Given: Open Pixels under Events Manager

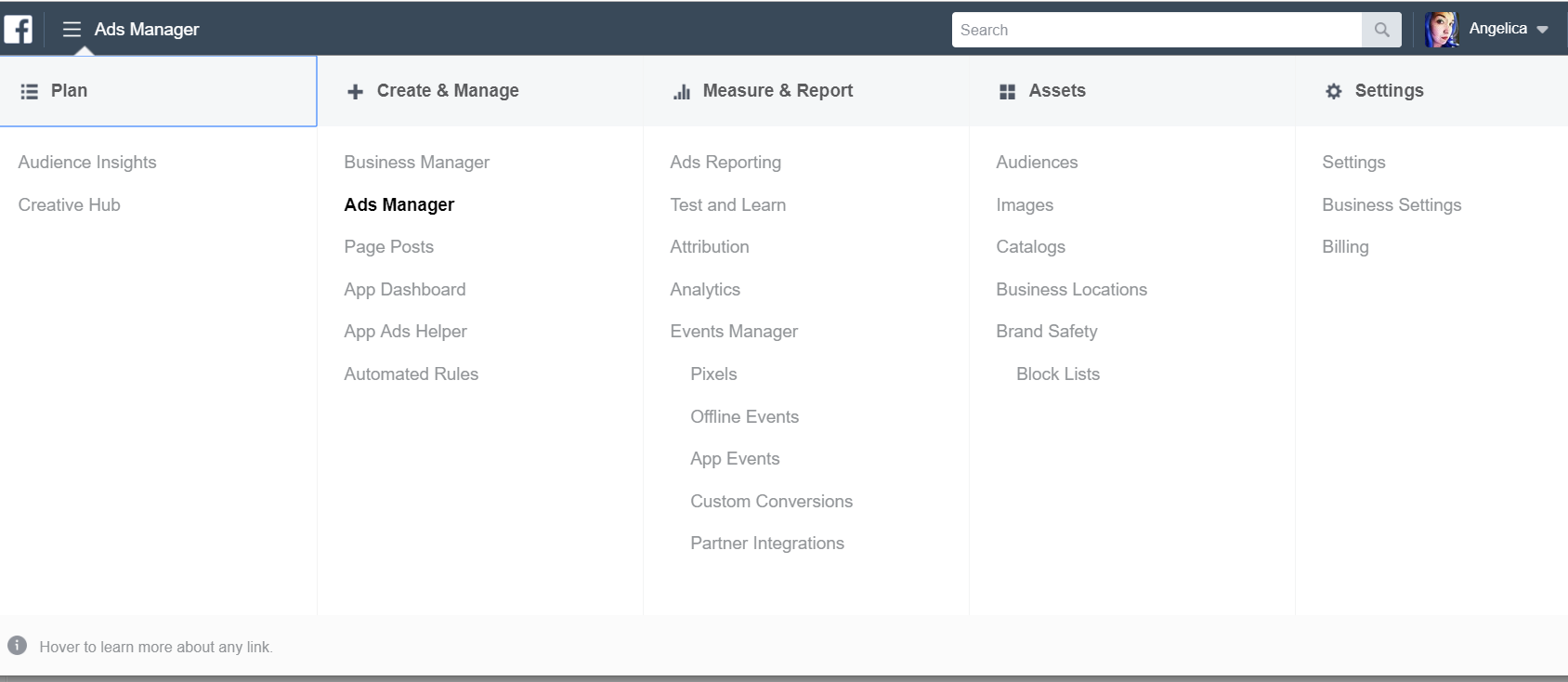Looking at the screenshot, I should tap(713, 374).
